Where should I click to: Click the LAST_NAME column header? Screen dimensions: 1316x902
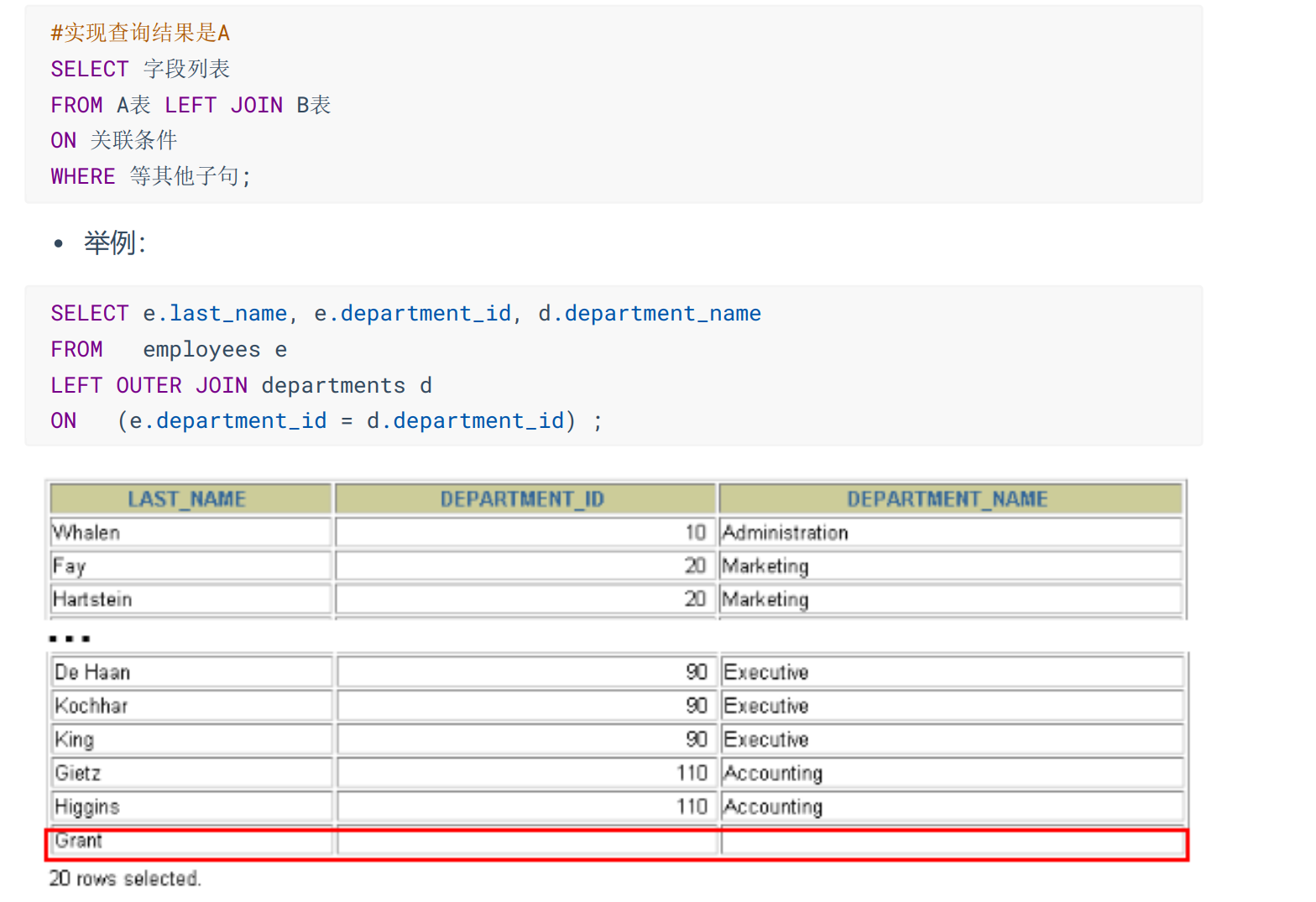(x=191, y=499)
